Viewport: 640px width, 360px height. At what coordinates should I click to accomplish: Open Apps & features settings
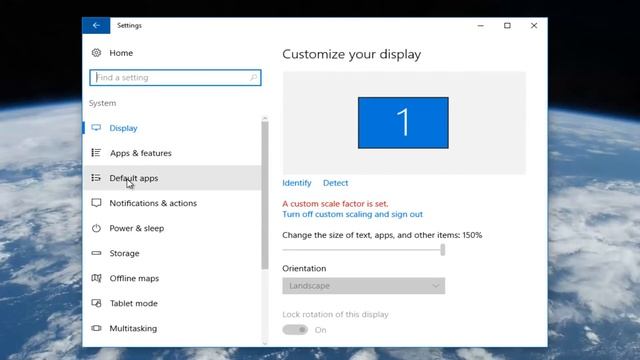(171, 153)
